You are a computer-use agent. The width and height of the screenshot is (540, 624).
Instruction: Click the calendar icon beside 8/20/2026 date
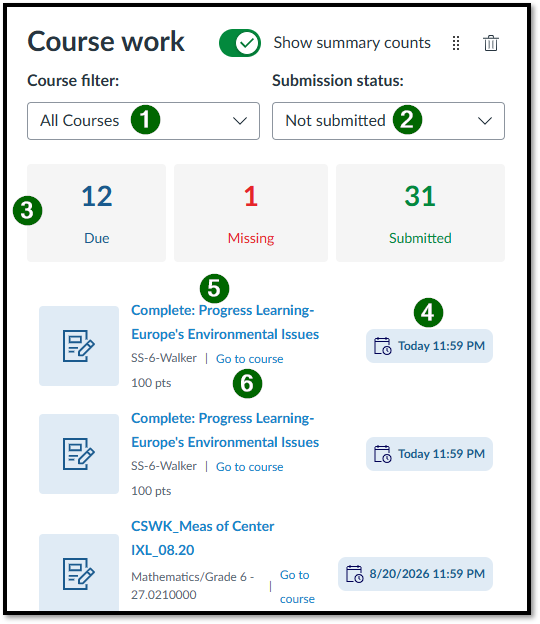(x=354, y=574)
